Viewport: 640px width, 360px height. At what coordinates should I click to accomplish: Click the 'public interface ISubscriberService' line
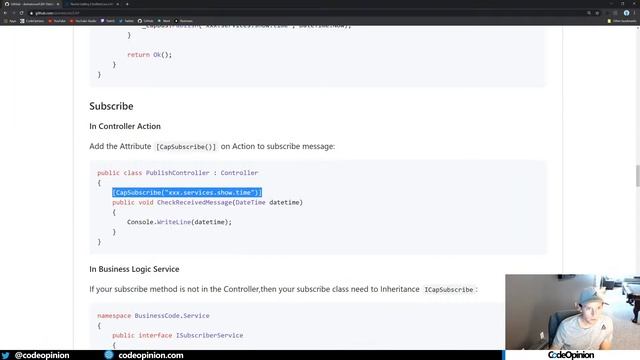coord(178,335)
